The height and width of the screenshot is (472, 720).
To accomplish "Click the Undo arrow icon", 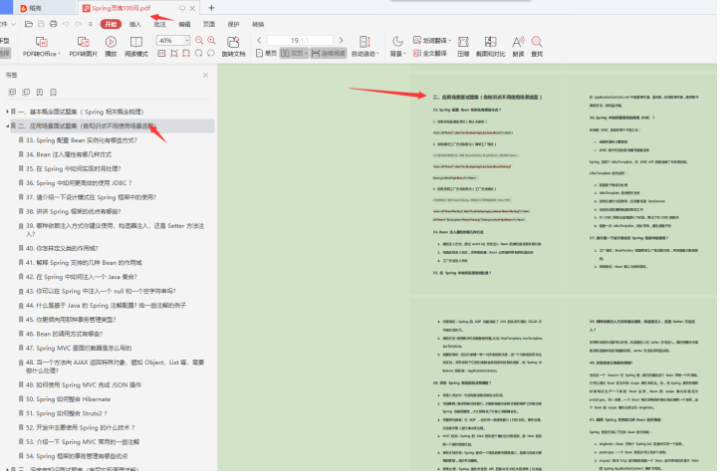I will [x=66, y=24].
